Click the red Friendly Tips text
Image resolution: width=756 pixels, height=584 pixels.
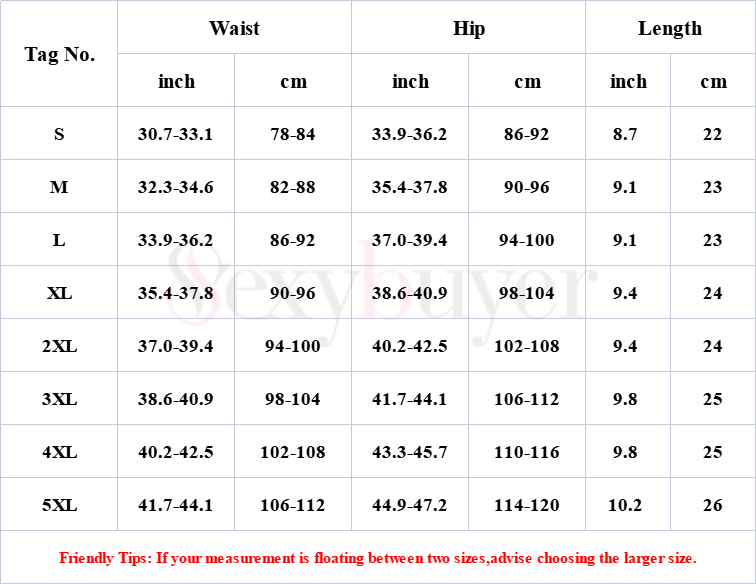click(x=378, y=558)
